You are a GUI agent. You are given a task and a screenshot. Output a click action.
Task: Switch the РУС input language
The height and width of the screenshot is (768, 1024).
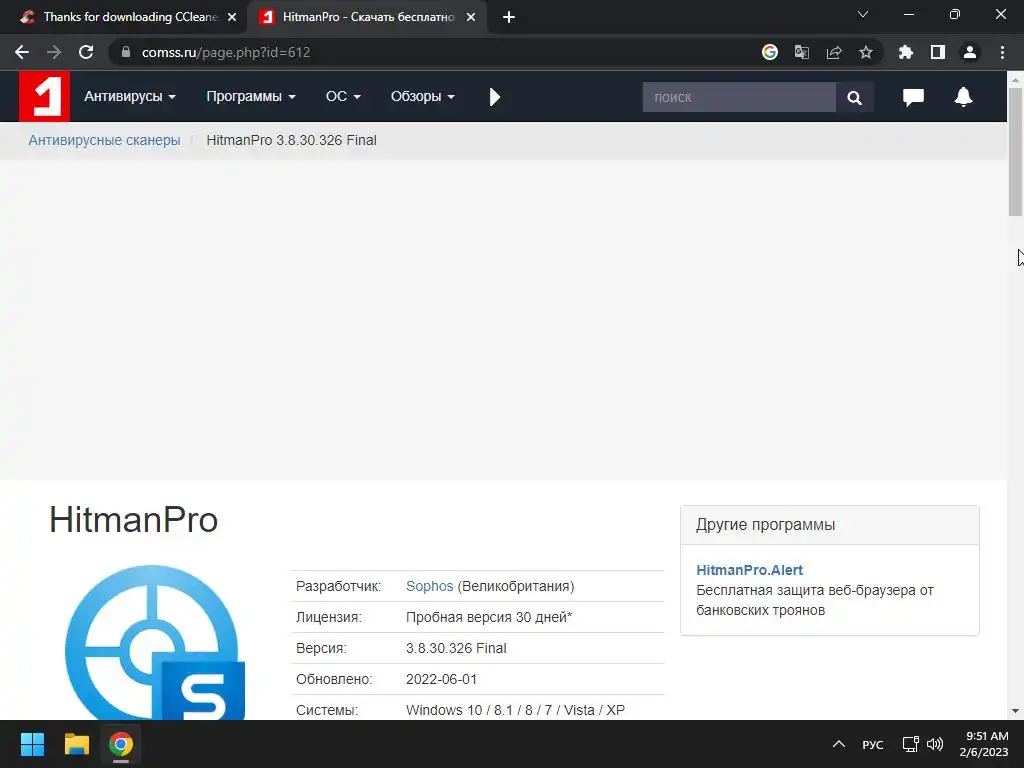pos(872,744)
